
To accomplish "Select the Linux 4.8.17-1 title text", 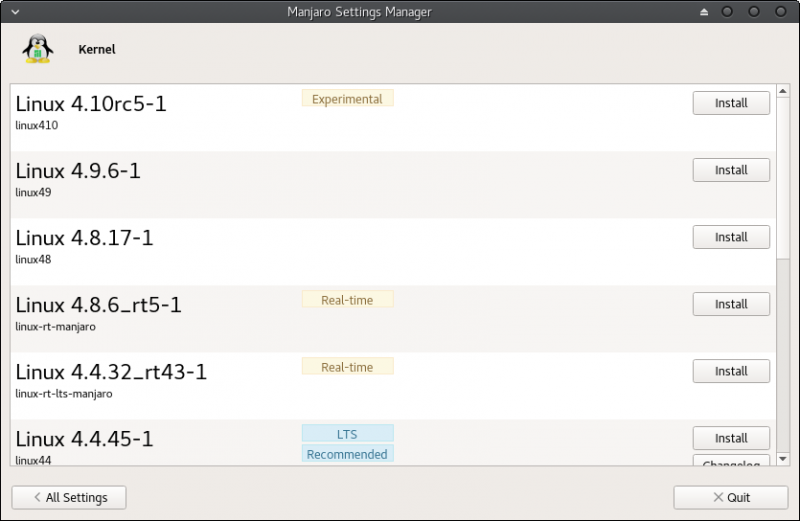I will pos(84,238).
